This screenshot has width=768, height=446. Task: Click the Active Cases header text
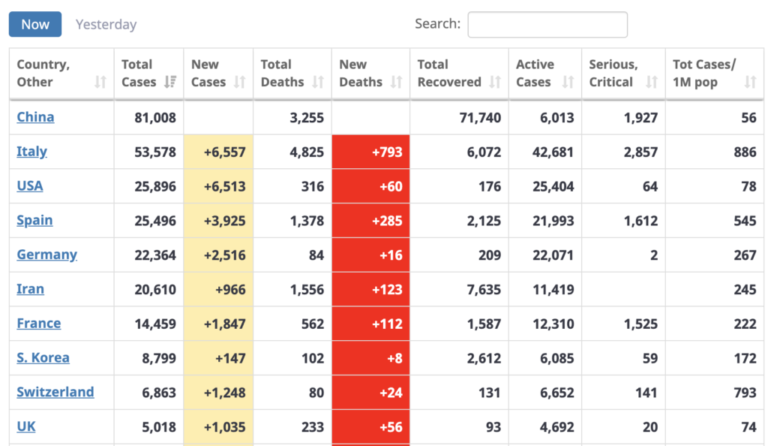click(535, 73)
